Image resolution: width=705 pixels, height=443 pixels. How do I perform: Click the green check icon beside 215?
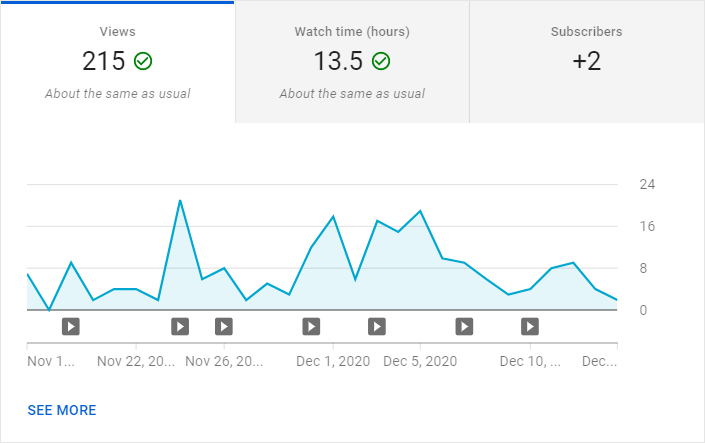[143, 61]
